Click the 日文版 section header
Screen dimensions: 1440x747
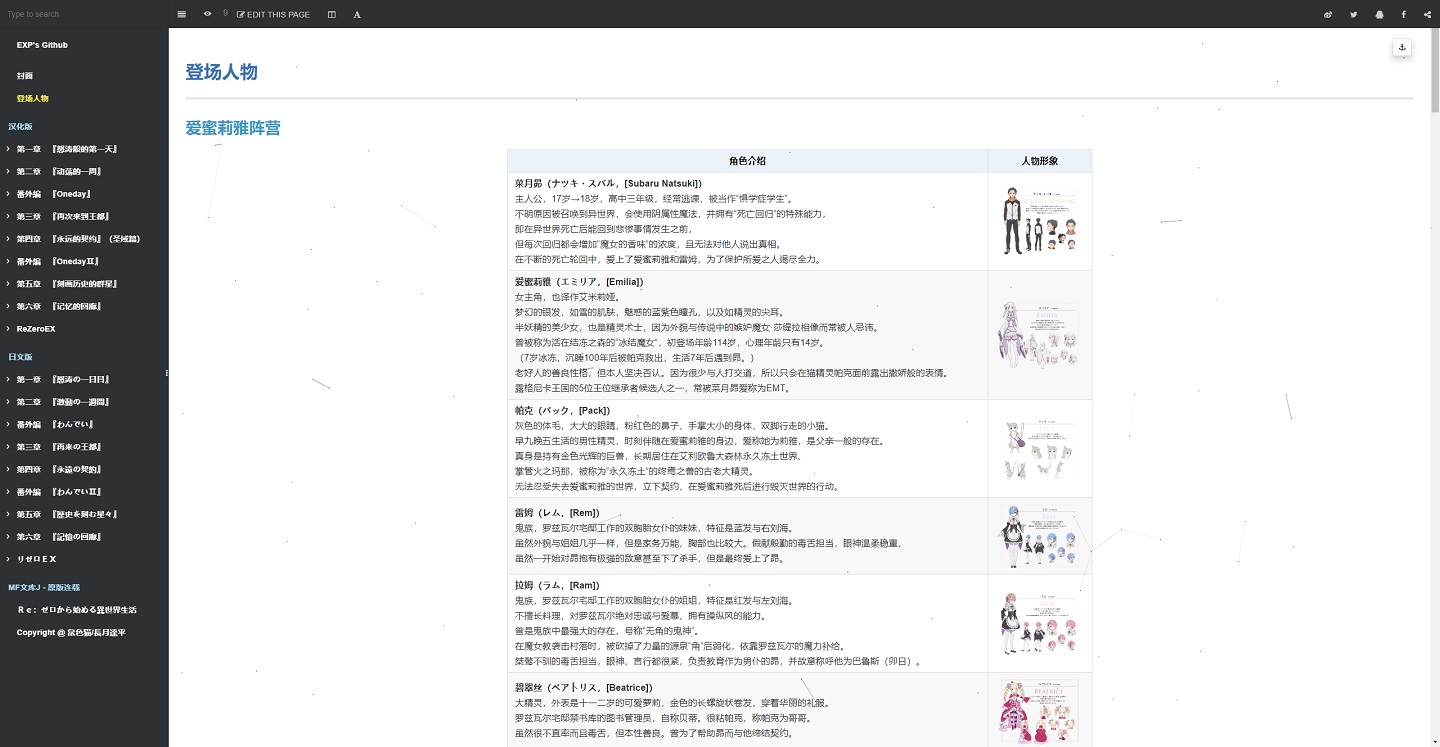(20, 357)
